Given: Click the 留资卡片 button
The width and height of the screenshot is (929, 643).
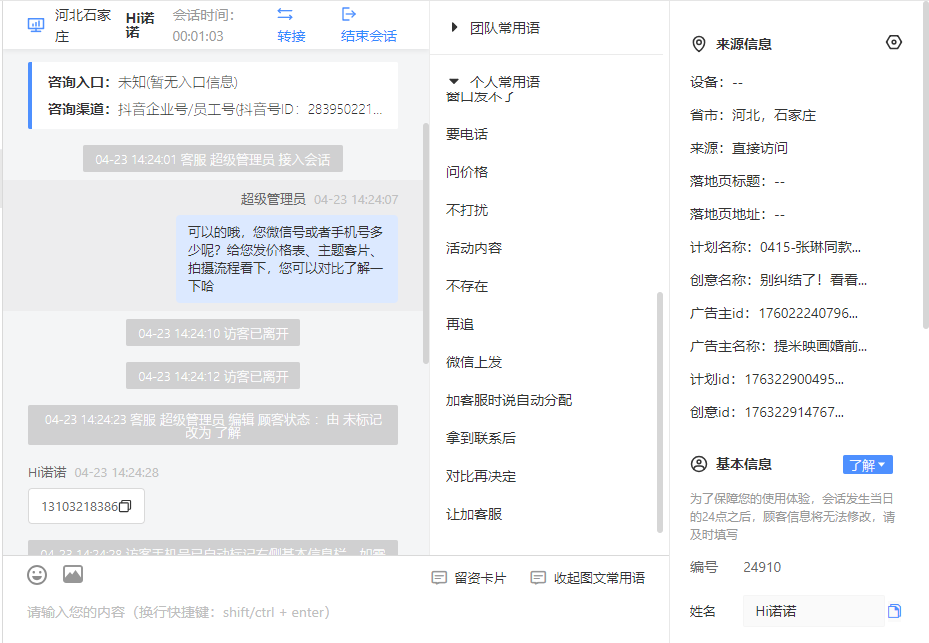Looking at the screenshot, I should [x=469, y=578].
